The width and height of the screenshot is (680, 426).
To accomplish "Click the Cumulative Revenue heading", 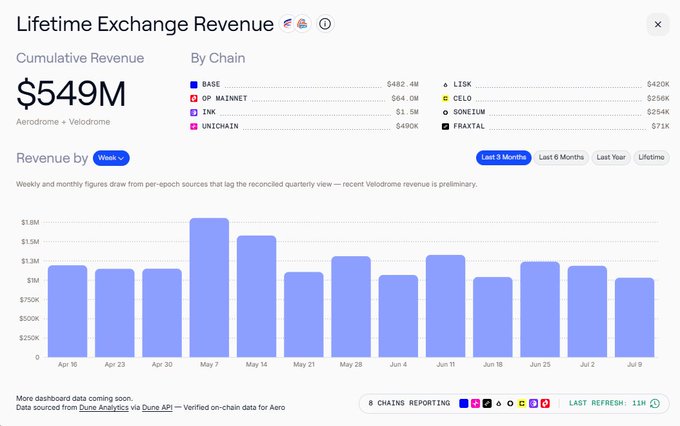I will (80, 58).
